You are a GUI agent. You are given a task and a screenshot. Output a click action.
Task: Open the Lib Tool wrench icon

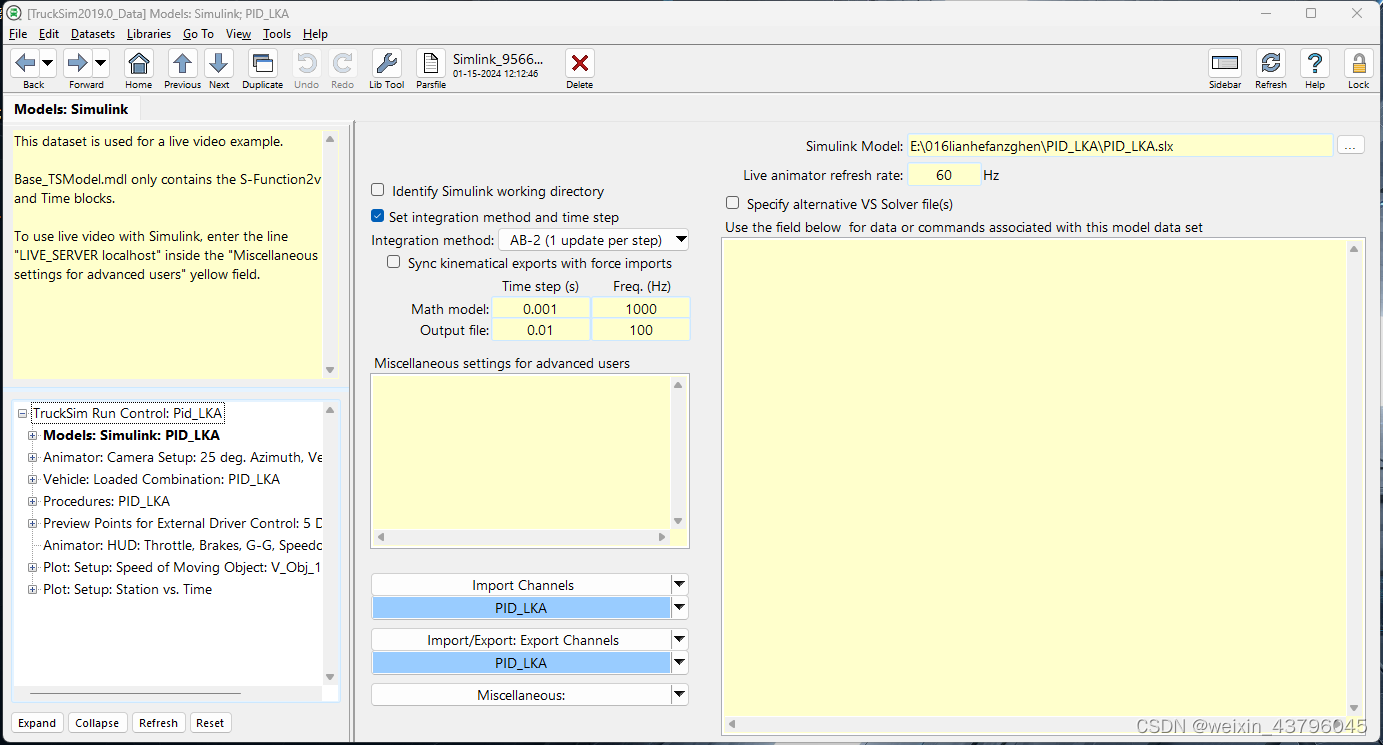click(387, 64)
